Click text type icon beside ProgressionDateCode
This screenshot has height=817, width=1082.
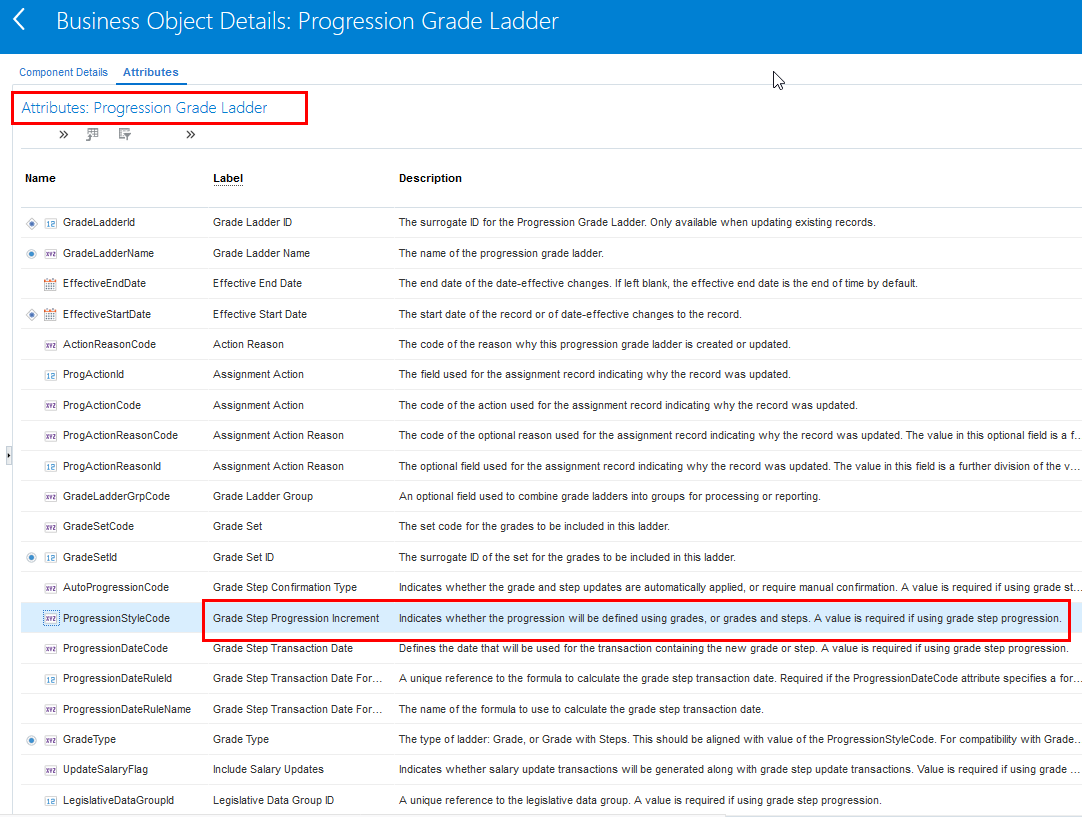click(x=50, y=649)
